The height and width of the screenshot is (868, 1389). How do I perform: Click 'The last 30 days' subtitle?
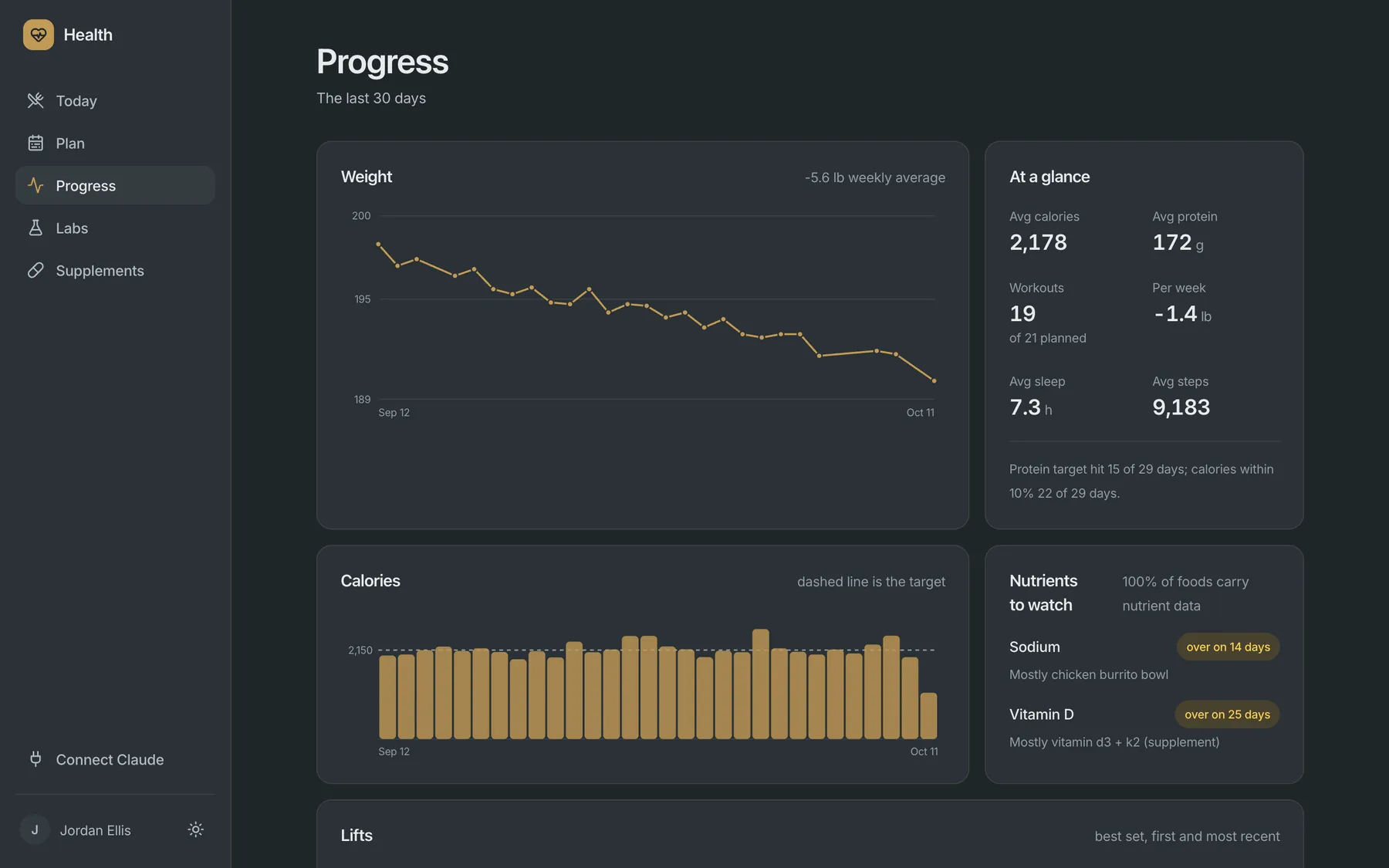[371, 98]
